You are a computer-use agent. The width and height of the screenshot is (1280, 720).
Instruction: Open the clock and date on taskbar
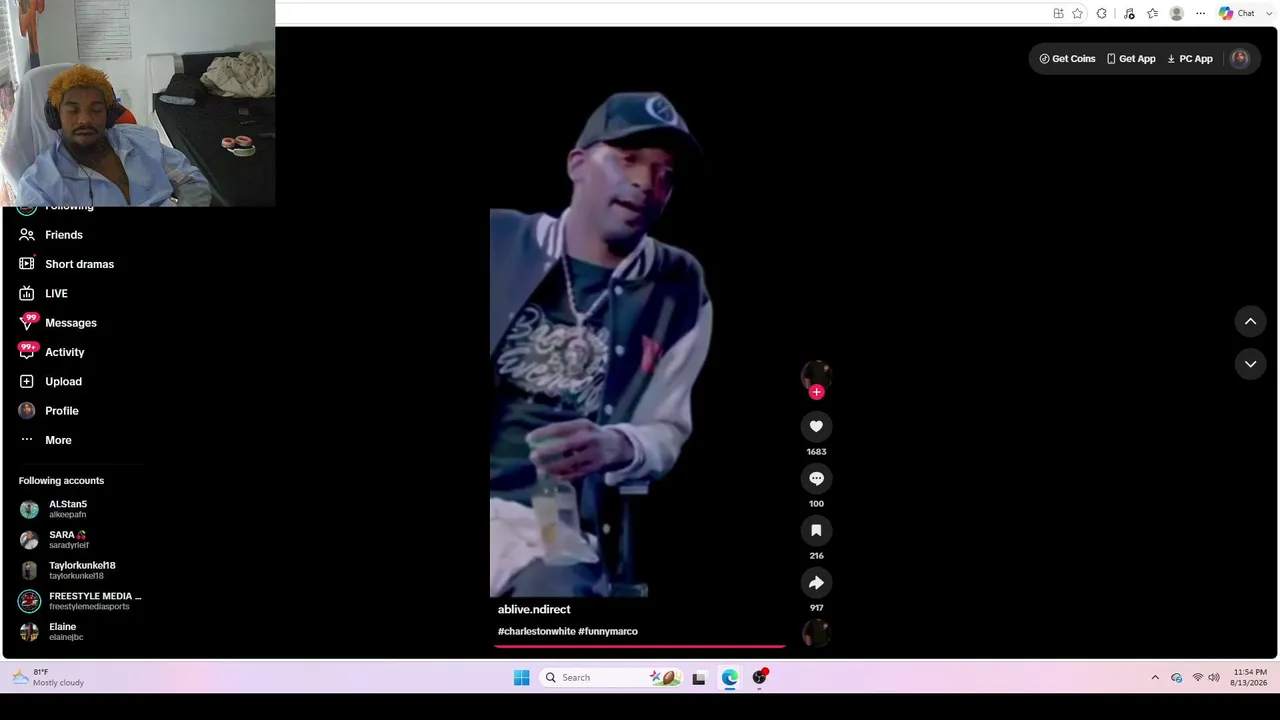click(x=1250, y=677)
